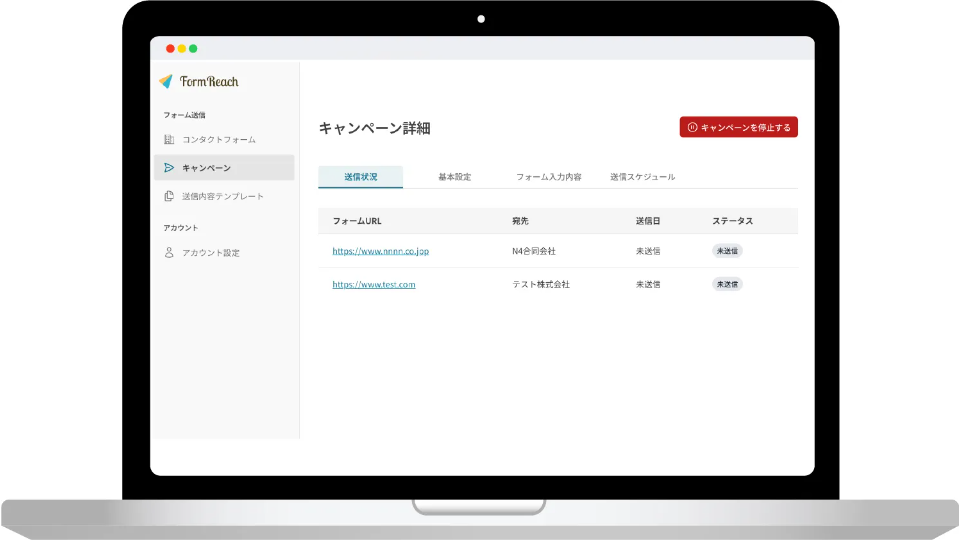Click the アカウント設定 person icon
This screenshot has height=540, width=960.
169,253
